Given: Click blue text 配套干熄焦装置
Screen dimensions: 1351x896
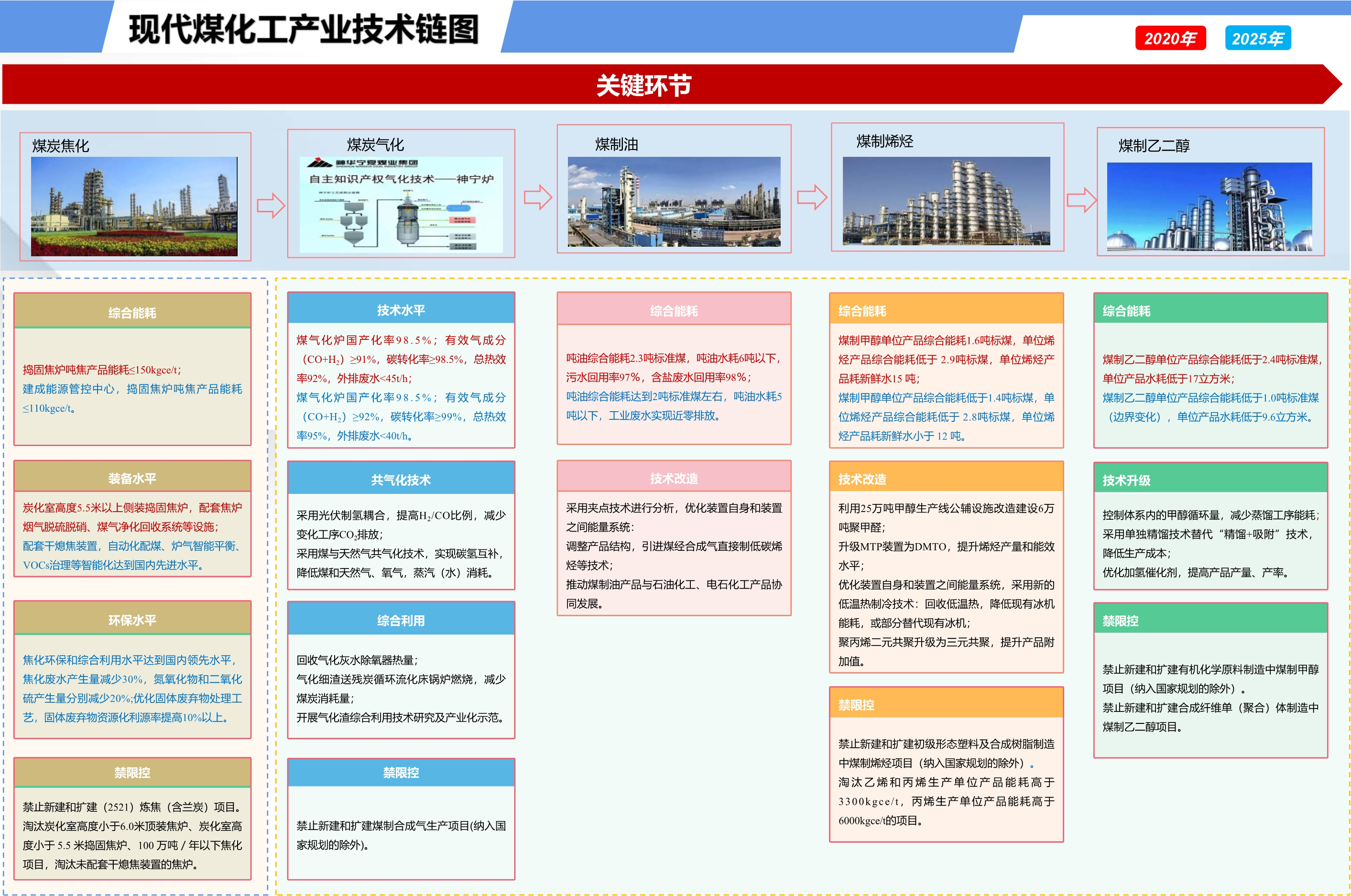Looking at the screenshot, I should 61,546.
